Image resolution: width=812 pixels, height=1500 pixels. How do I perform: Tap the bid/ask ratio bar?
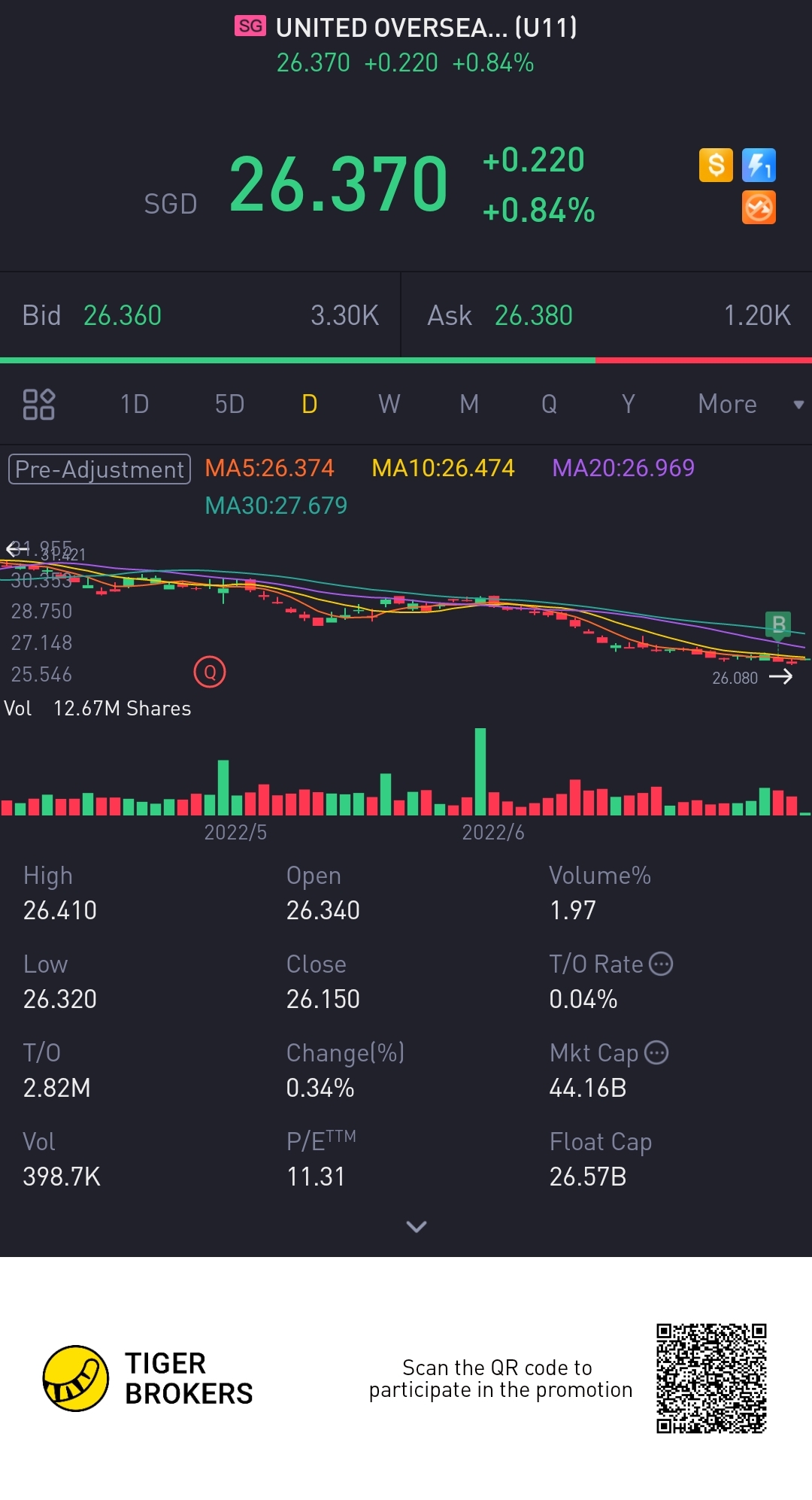406,360
